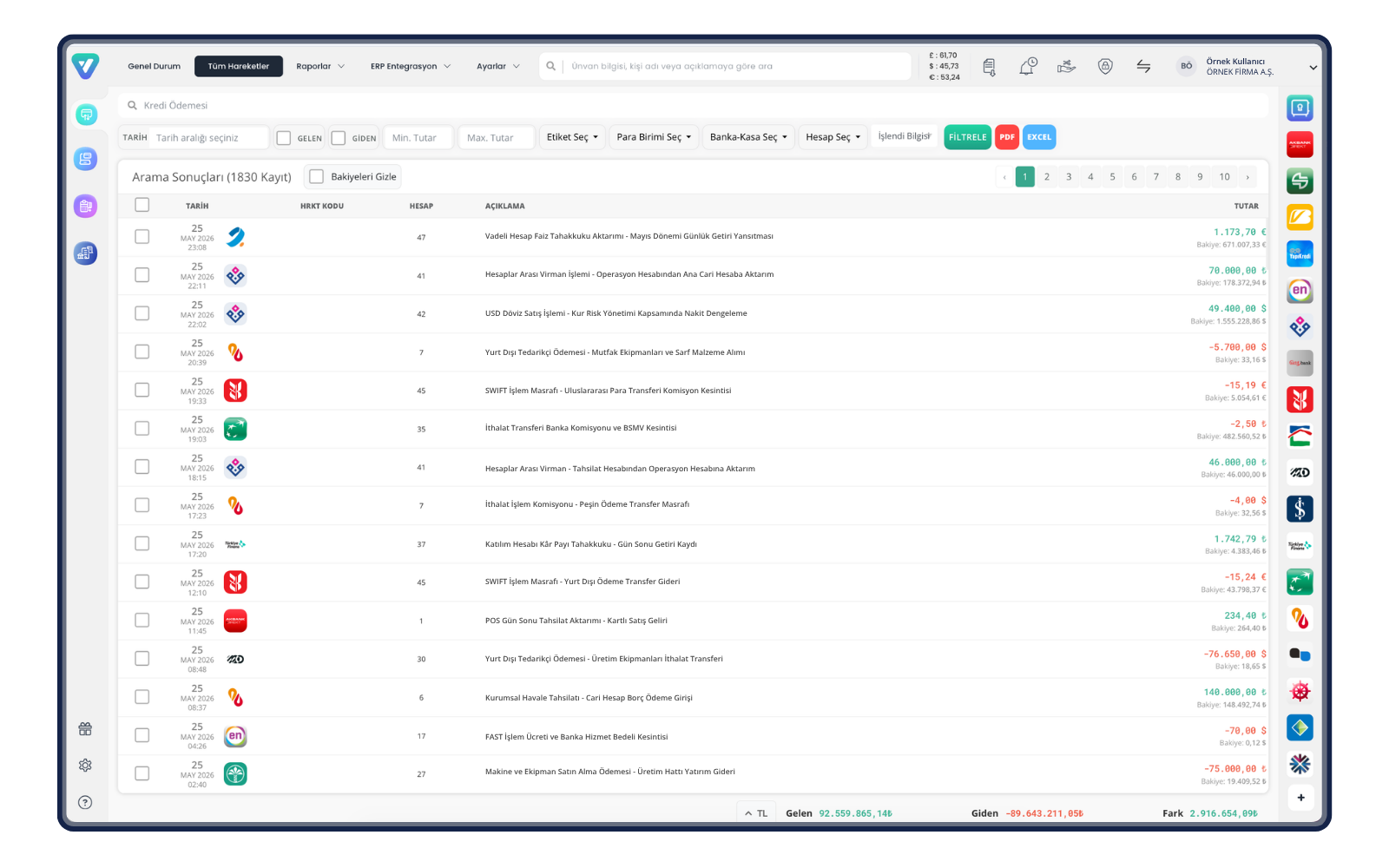Select the purple document icon in left sidebar
The height and width of the screenshot is (868, 1389).
(x=85, y=207)
